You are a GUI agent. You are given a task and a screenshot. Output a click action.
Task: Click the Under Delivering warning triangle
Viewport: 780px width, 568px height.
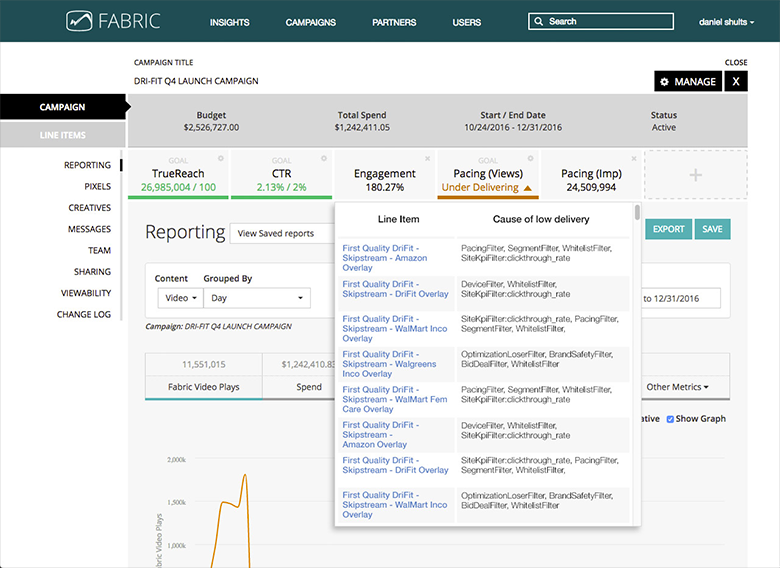pyautogui.click(x=527, y=188)
